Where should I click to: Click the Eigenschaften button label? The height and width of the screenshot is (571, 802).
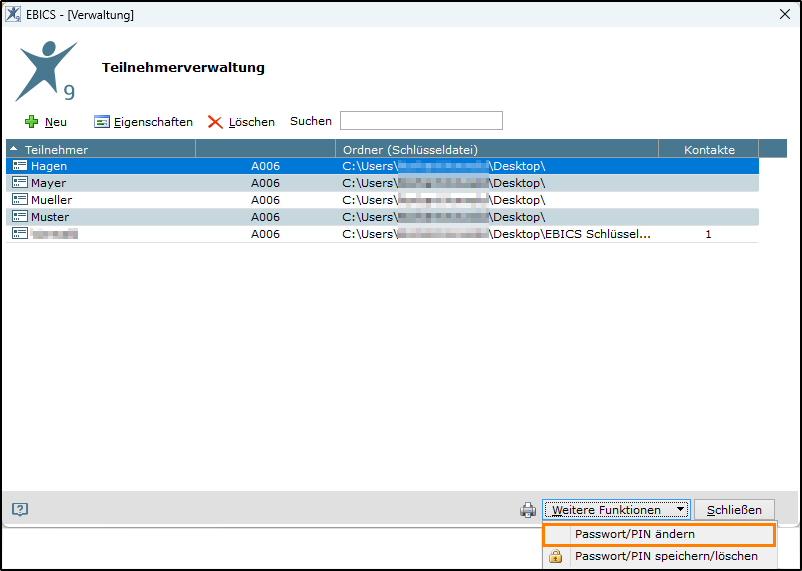(153, 122)
